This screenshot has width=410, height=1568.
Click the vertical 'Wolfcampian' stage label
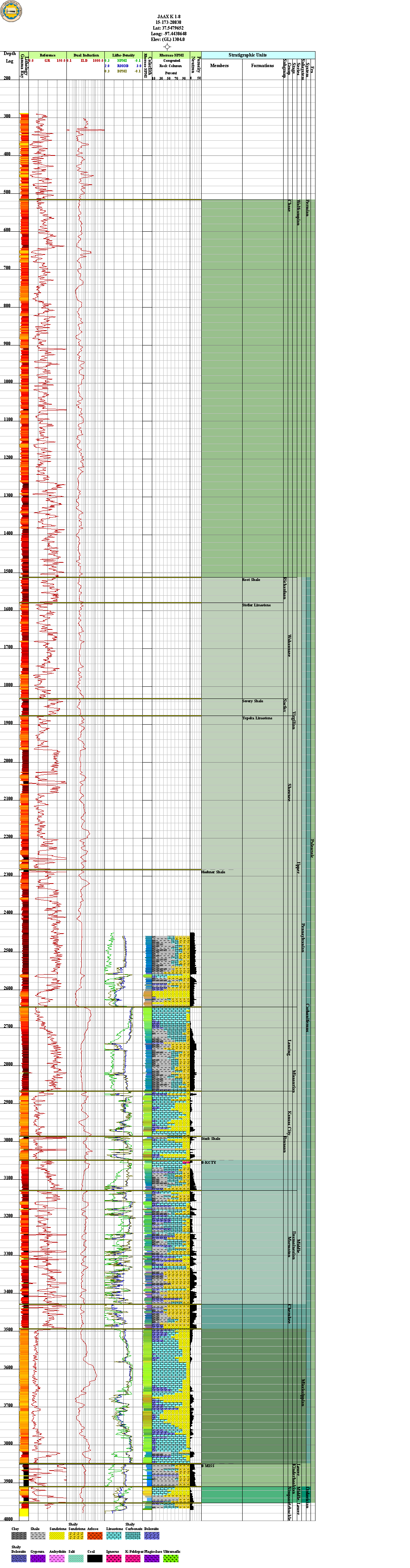[298, 212]
